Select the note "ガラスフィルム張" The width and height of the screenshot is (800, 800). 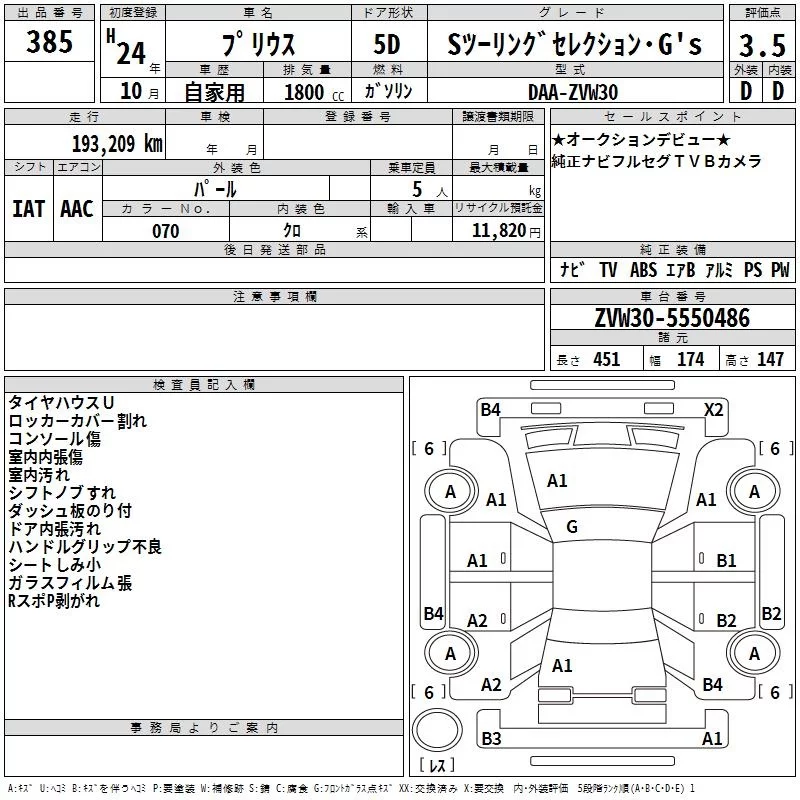pyautogui.click(x=70, y=583)
